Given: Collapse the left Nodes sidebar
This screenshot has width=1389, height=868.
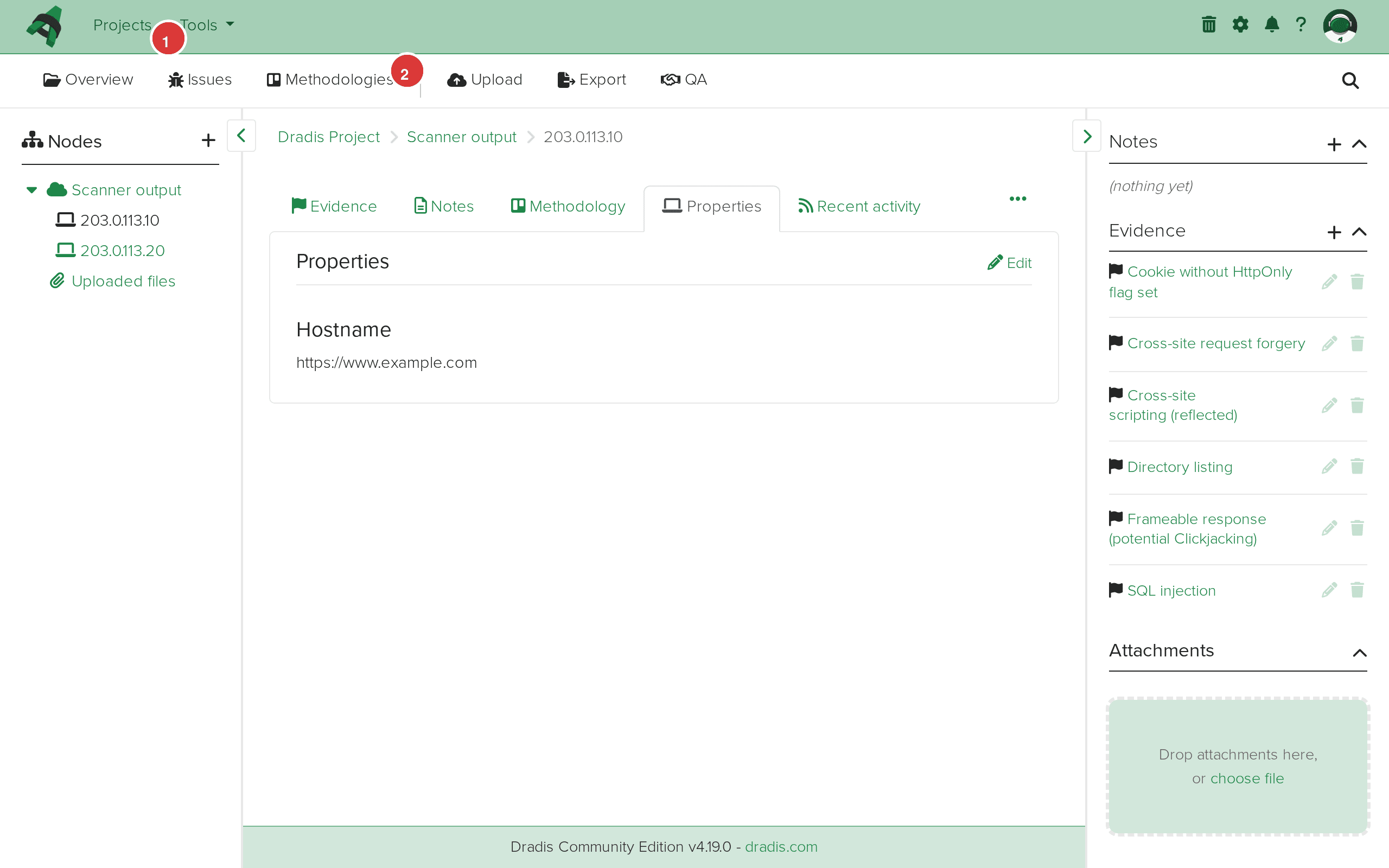Looking at the screenshot, I should click(241, 136).
